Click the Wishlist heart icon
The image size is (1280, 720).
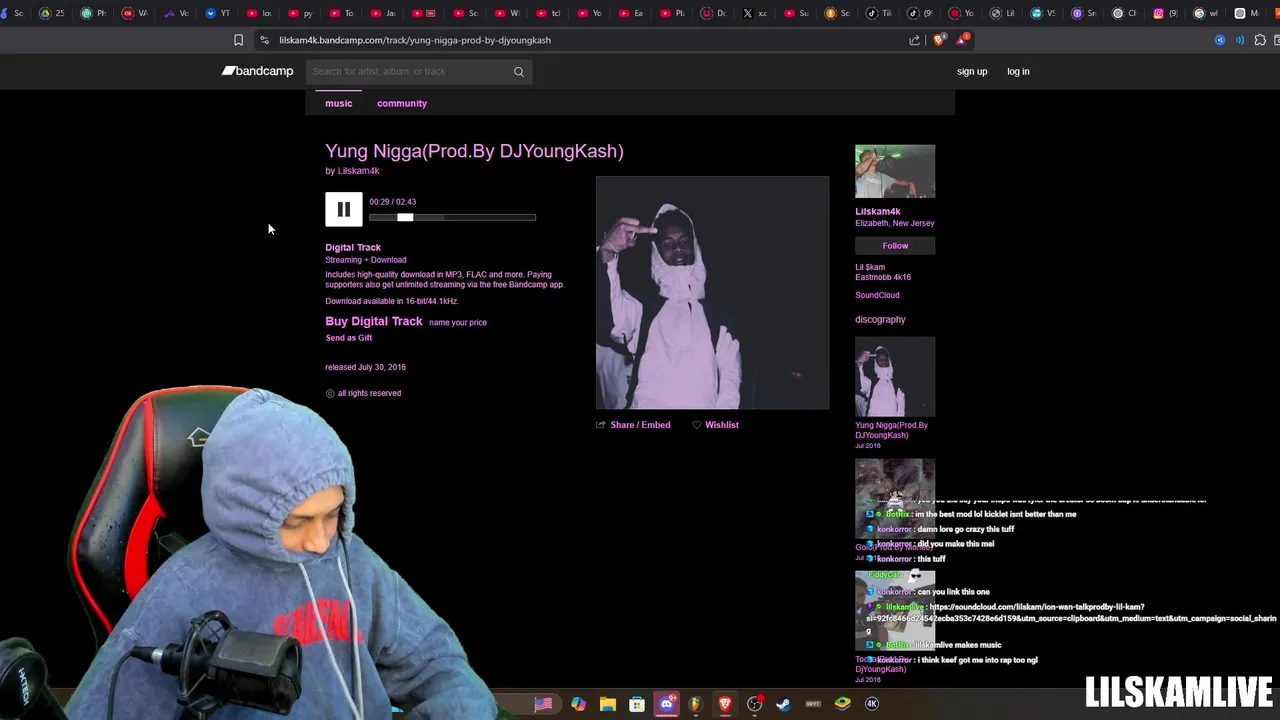pyautogui.click(x=697, y=425)
